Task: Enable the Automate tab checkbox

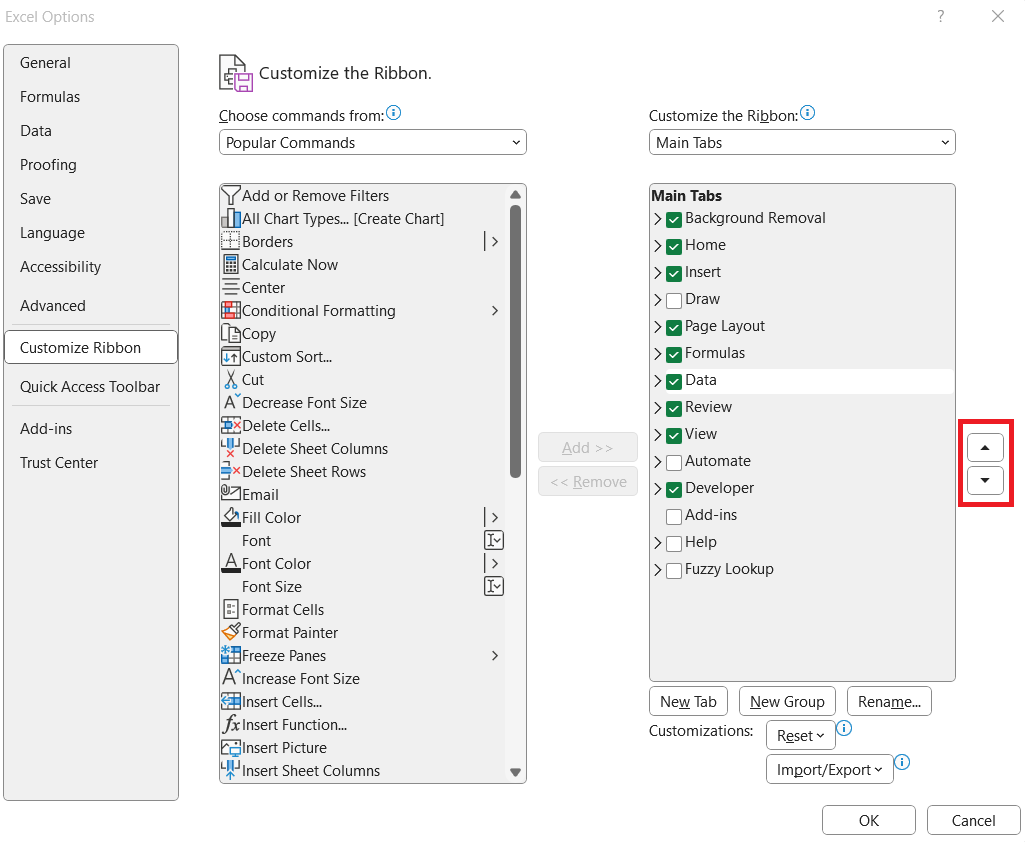Action: pos(674,463)
